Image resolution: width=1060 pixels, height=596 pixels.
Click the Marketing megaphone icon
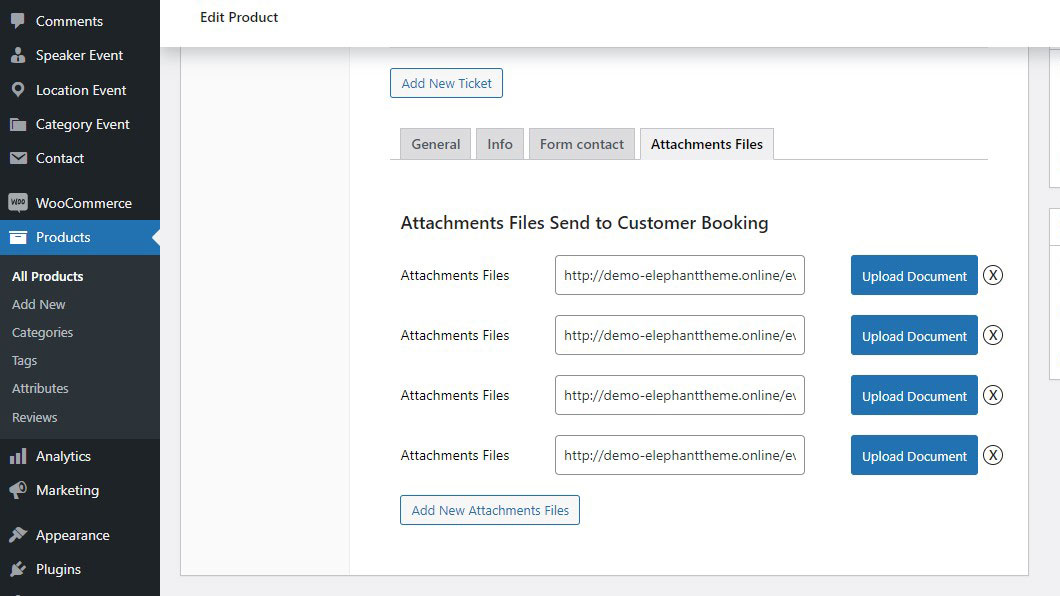coord(18,490)
